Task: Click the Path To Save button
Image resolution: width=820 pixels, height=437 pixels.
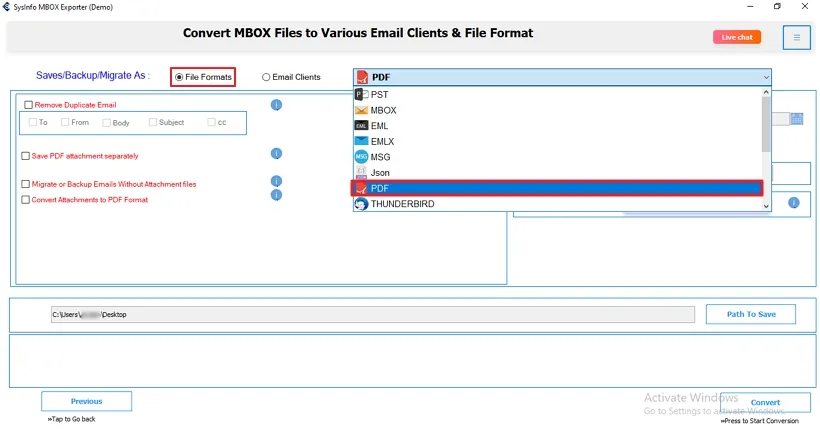Action: pos(750,314)
